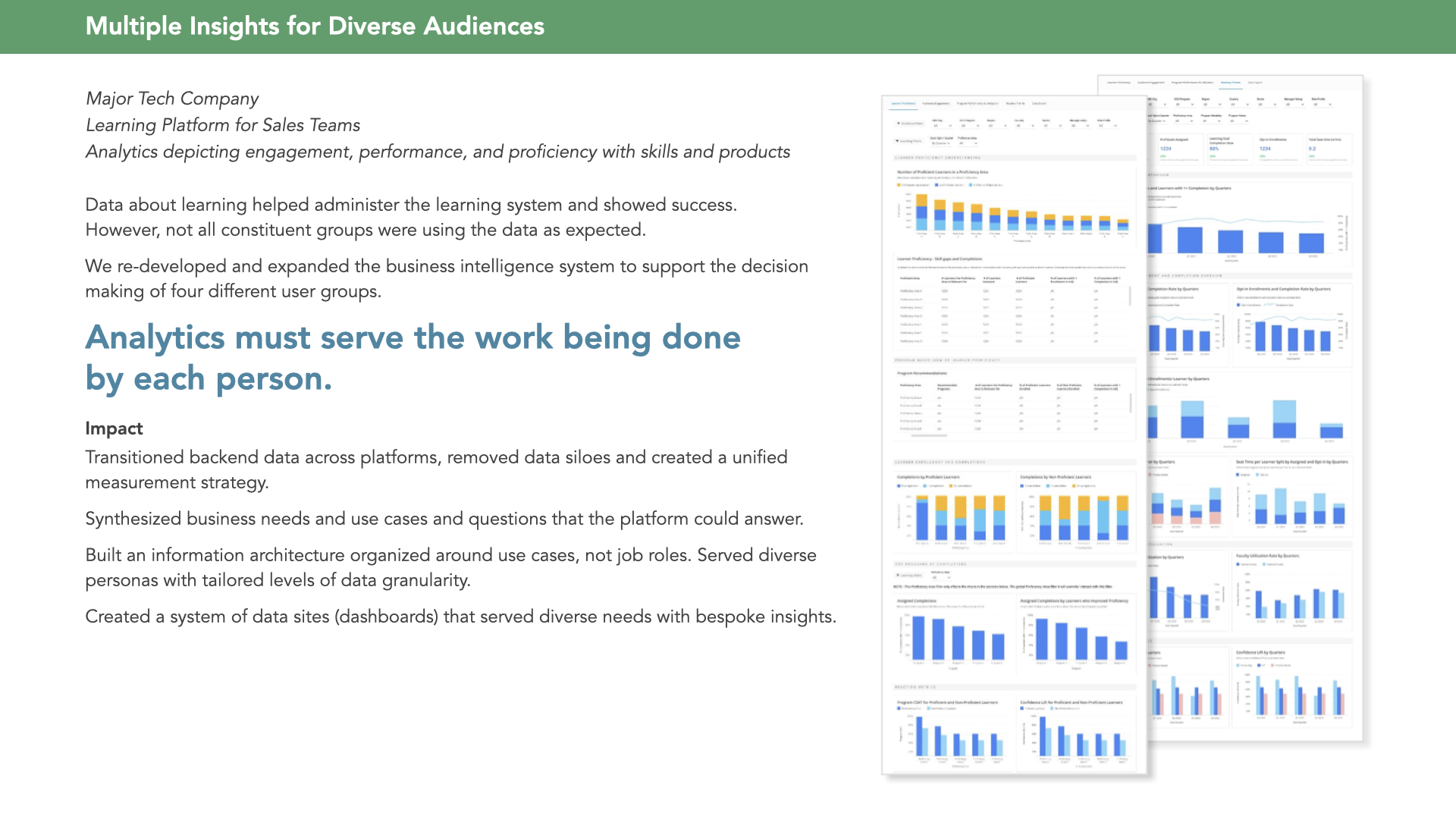Select Mastery Trends tab on back dashboard
This screenshot has height=819, width=1456.
[1231, 83]
